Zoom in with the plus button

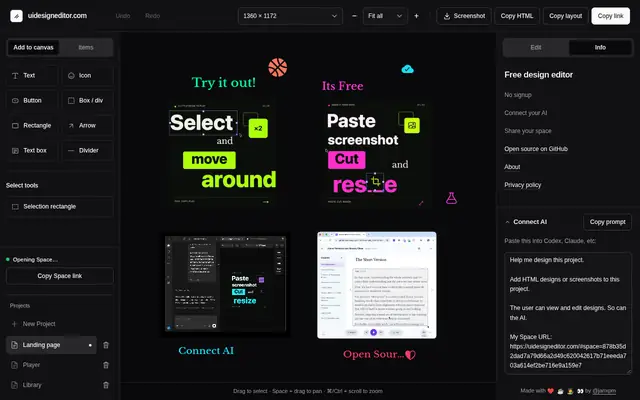[416, 16]
